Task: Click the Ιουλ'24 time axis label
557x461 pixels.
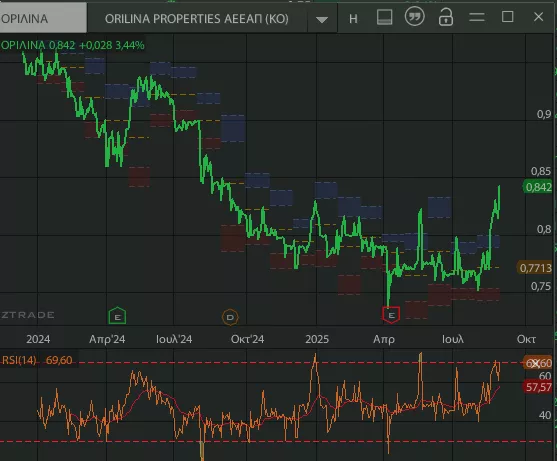Action: click(174, 339)
